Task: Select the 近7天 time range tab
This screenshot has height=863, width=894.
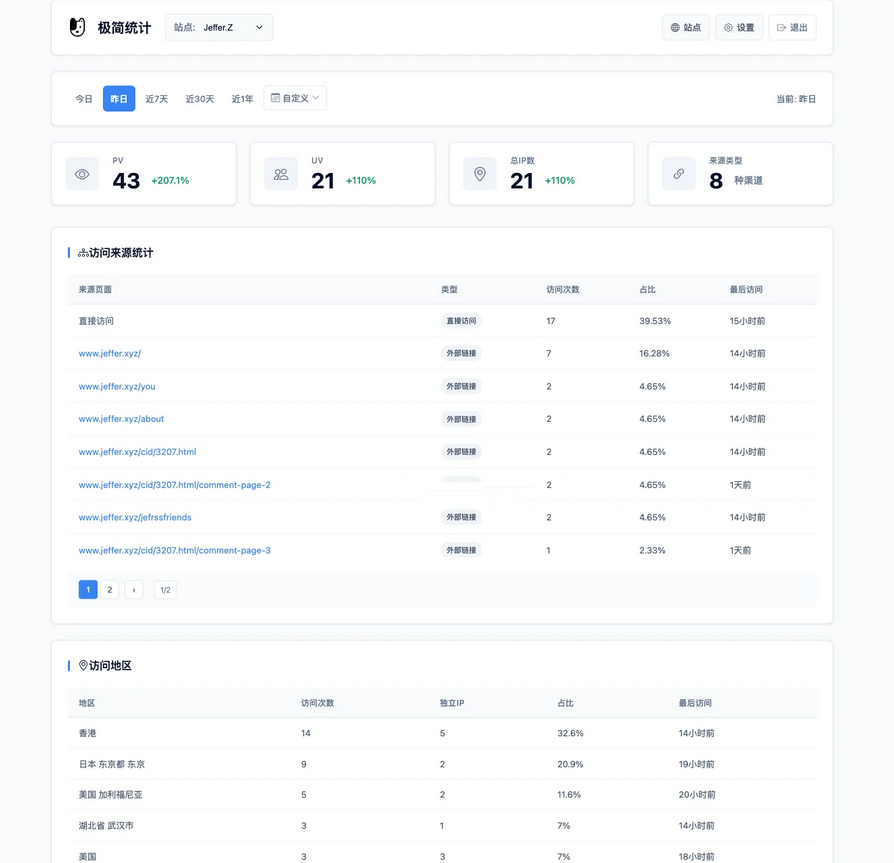Action: [157, 99]
